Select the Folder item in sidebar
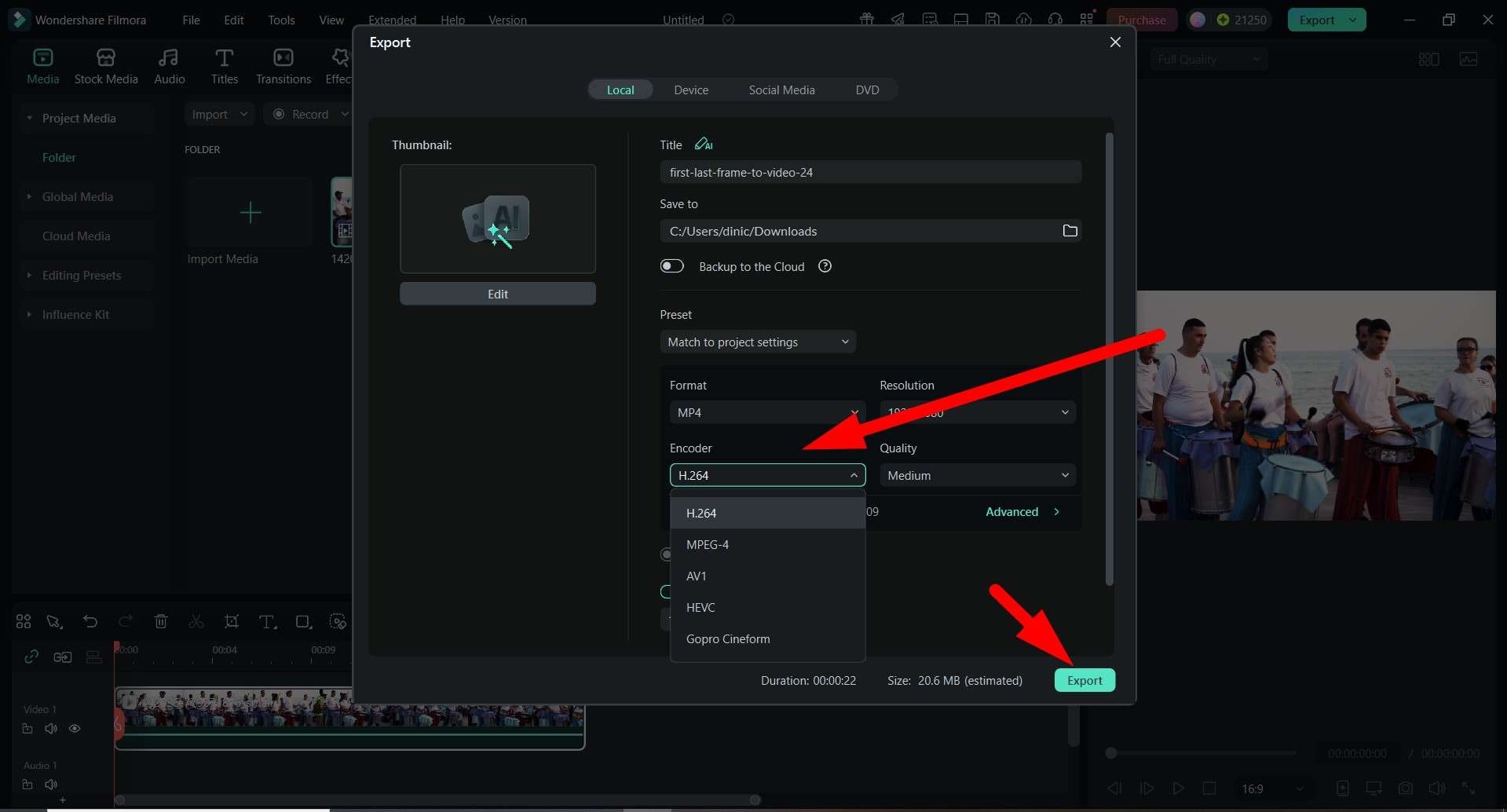Screen dimensions: 1507x812 coord(59,157)
